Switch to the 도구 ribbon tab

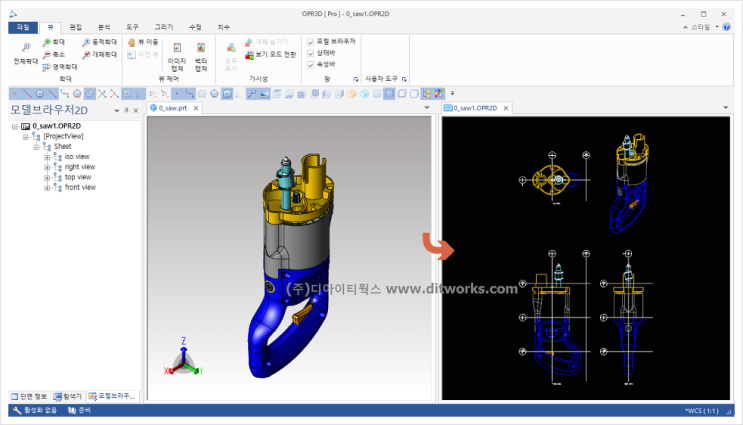(132, 27)
